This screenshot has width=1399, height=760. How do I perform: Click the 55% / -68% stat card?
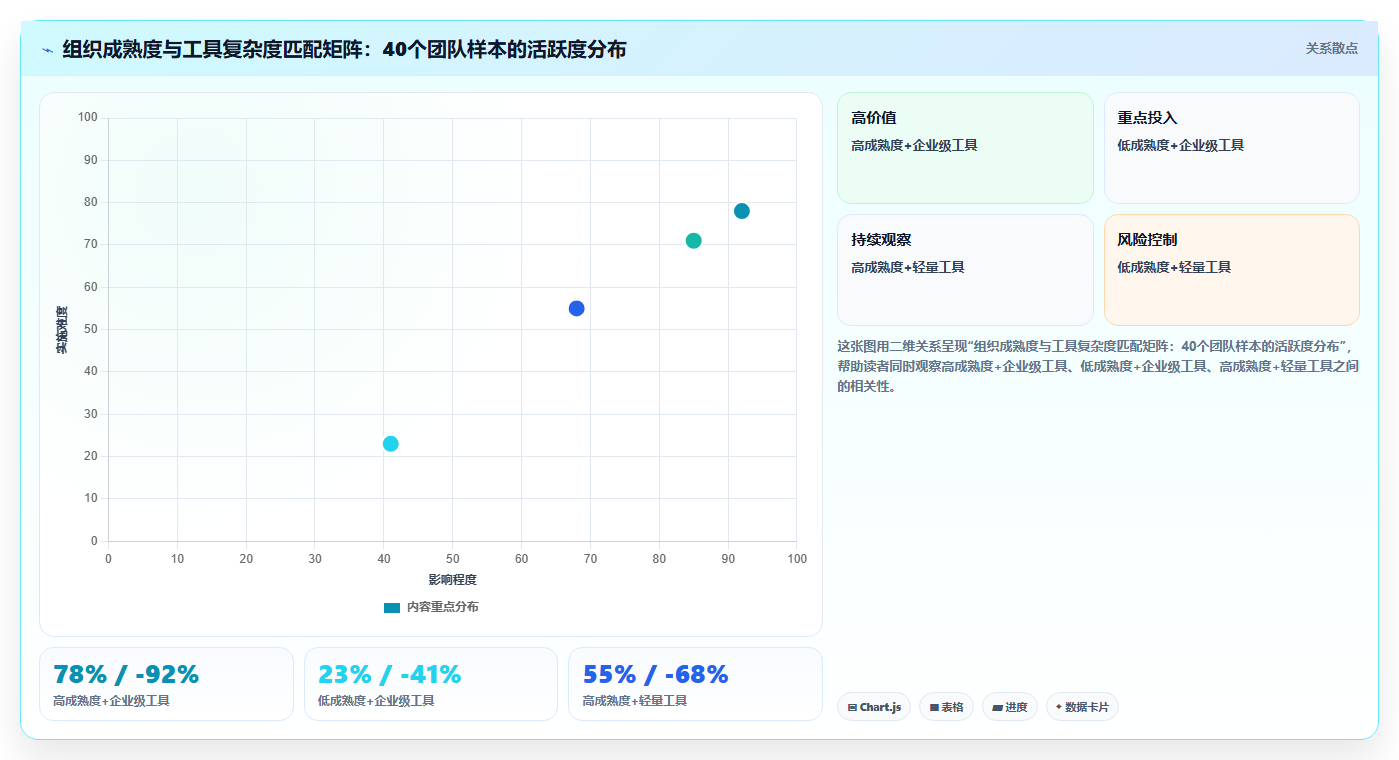695,684
